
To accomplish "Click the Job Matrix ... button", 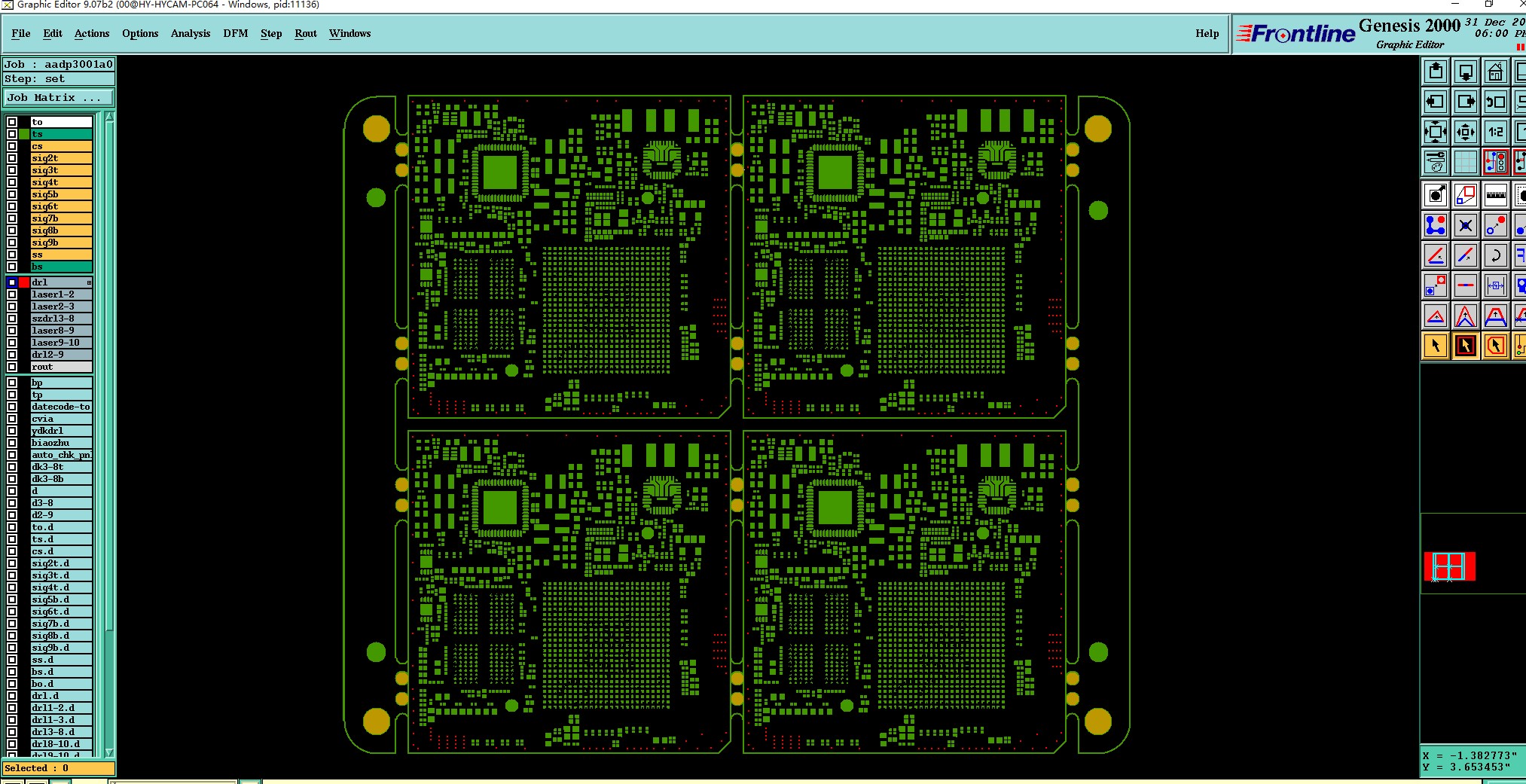I will coord(59,98).
